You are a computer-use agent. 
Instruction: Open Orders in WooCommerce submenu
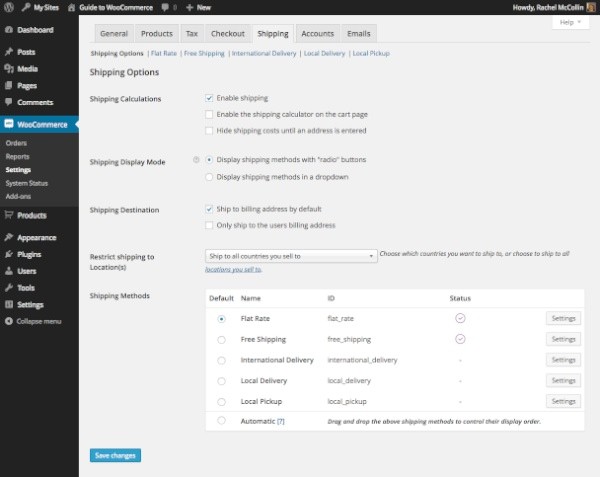click(16, 143)
